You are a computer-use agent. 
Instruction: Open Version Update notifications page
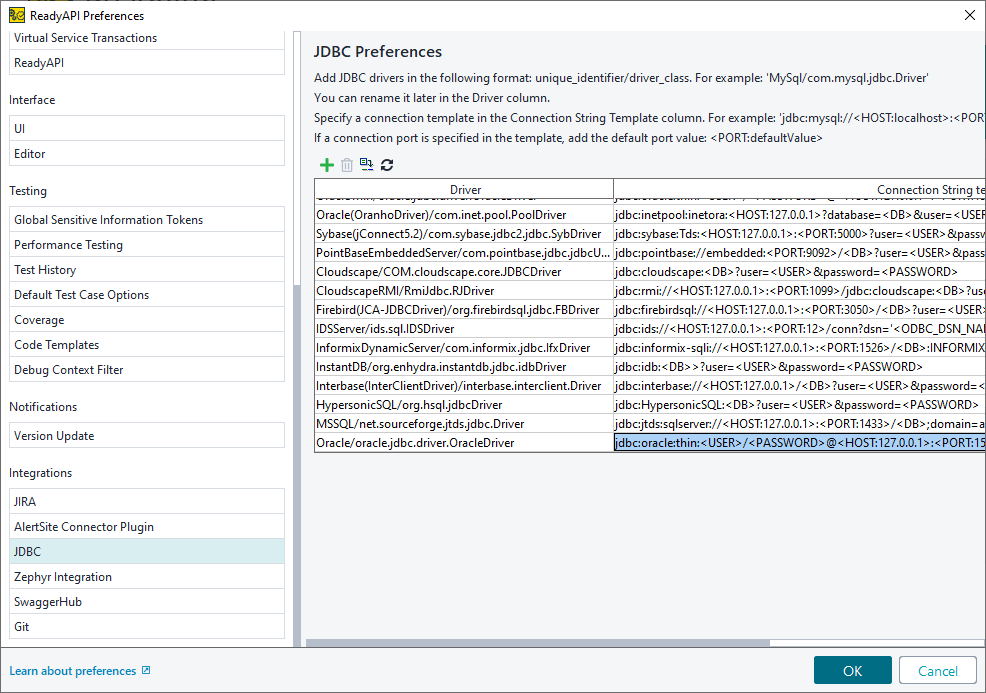[147, 436]
